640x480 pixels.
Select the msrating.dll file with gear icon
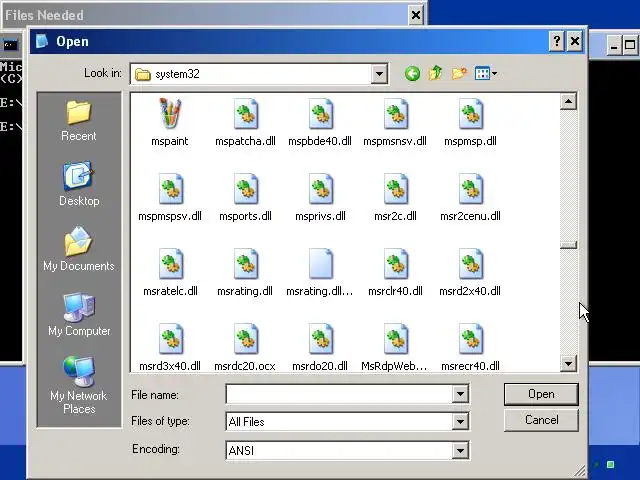pyautogui.click(x=245, y=272)
